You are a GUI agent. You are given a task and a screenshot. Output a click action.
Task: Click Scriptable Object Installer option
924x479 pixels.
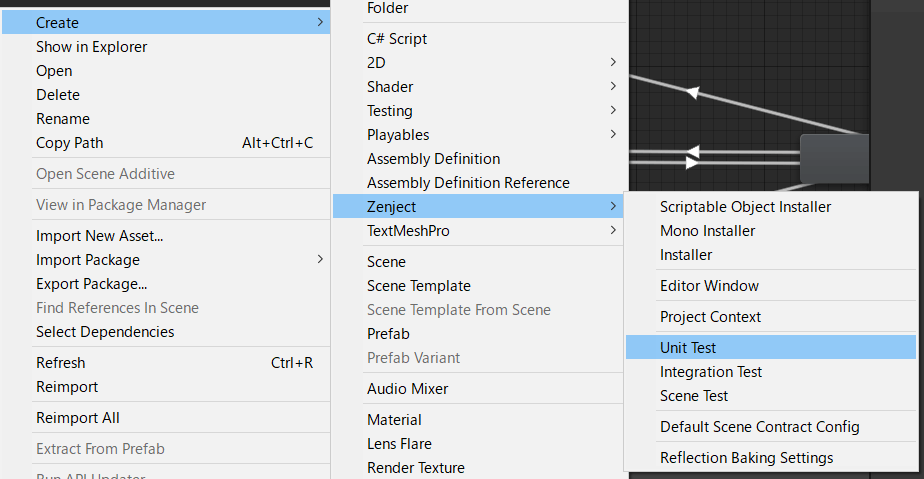(x=745, y=207)
